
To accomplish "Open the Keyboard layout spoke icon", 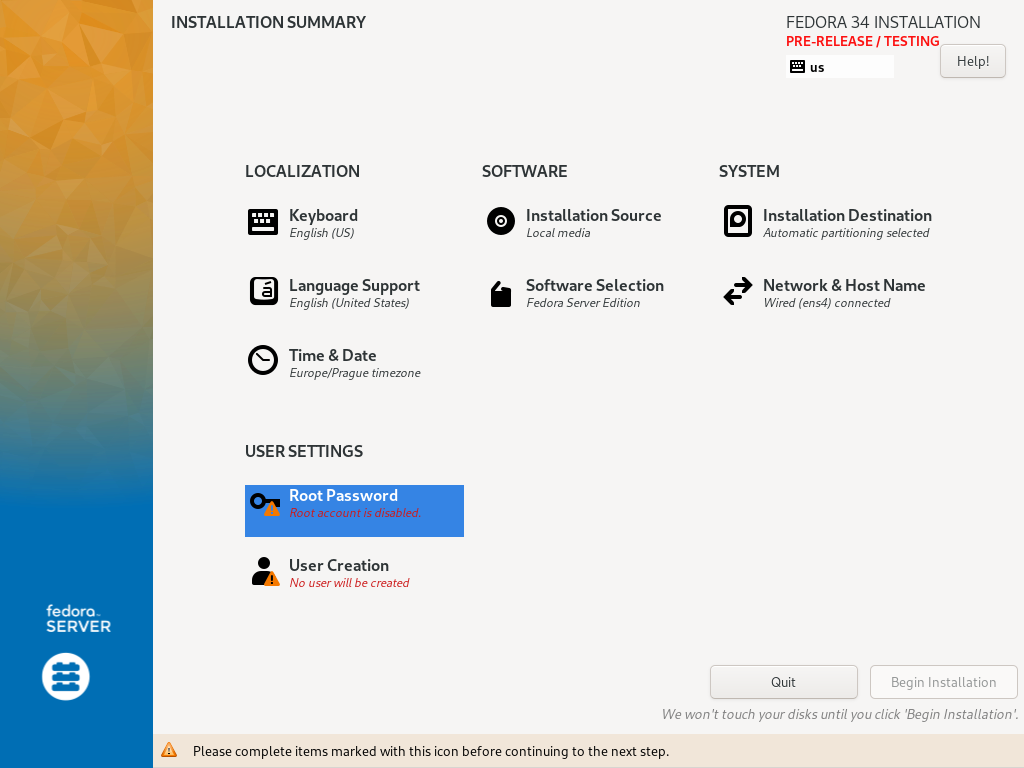I will (x=263, y=222).
